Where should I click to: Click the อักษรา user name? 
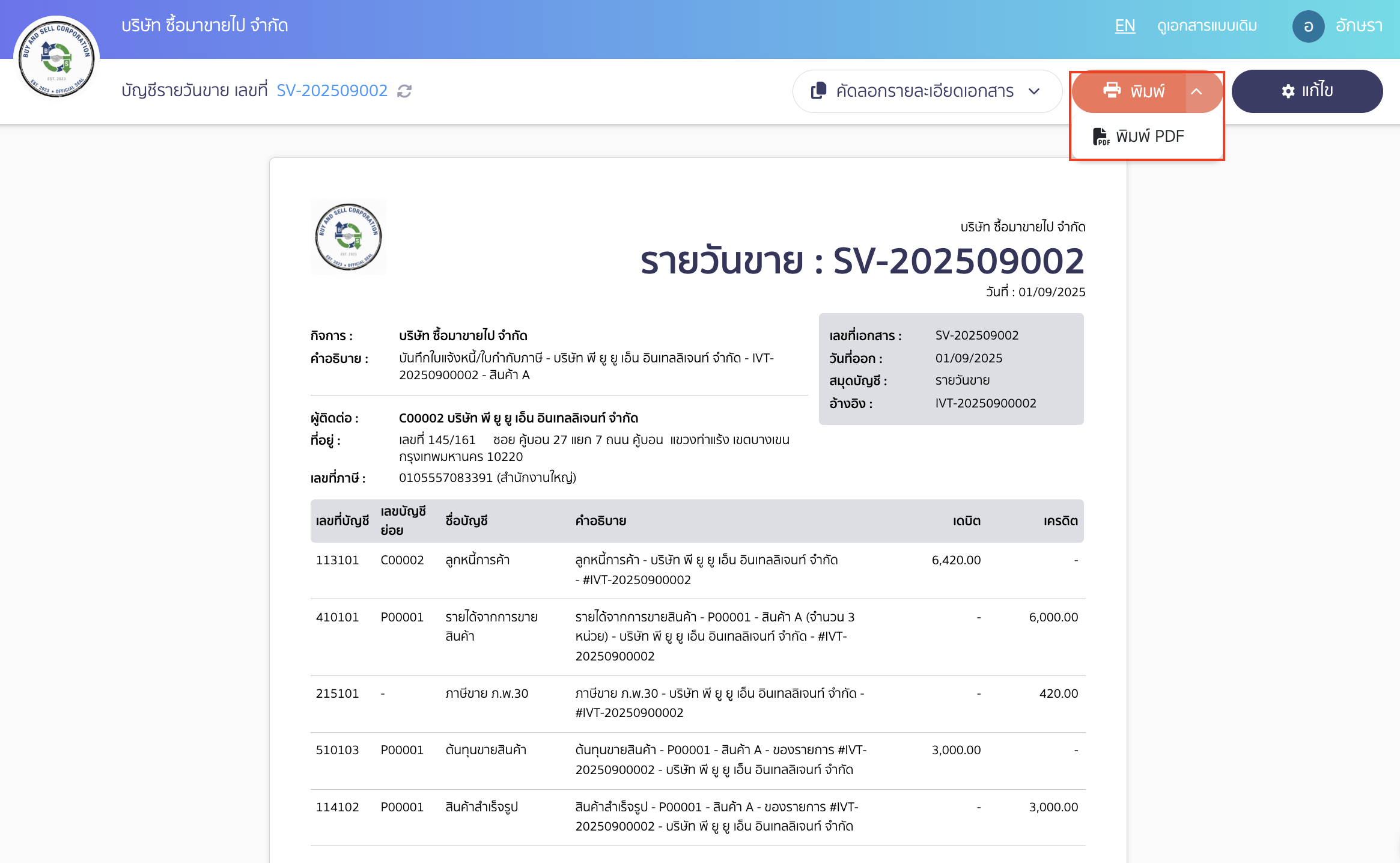pyautogui.click(x=1359, y=26)
